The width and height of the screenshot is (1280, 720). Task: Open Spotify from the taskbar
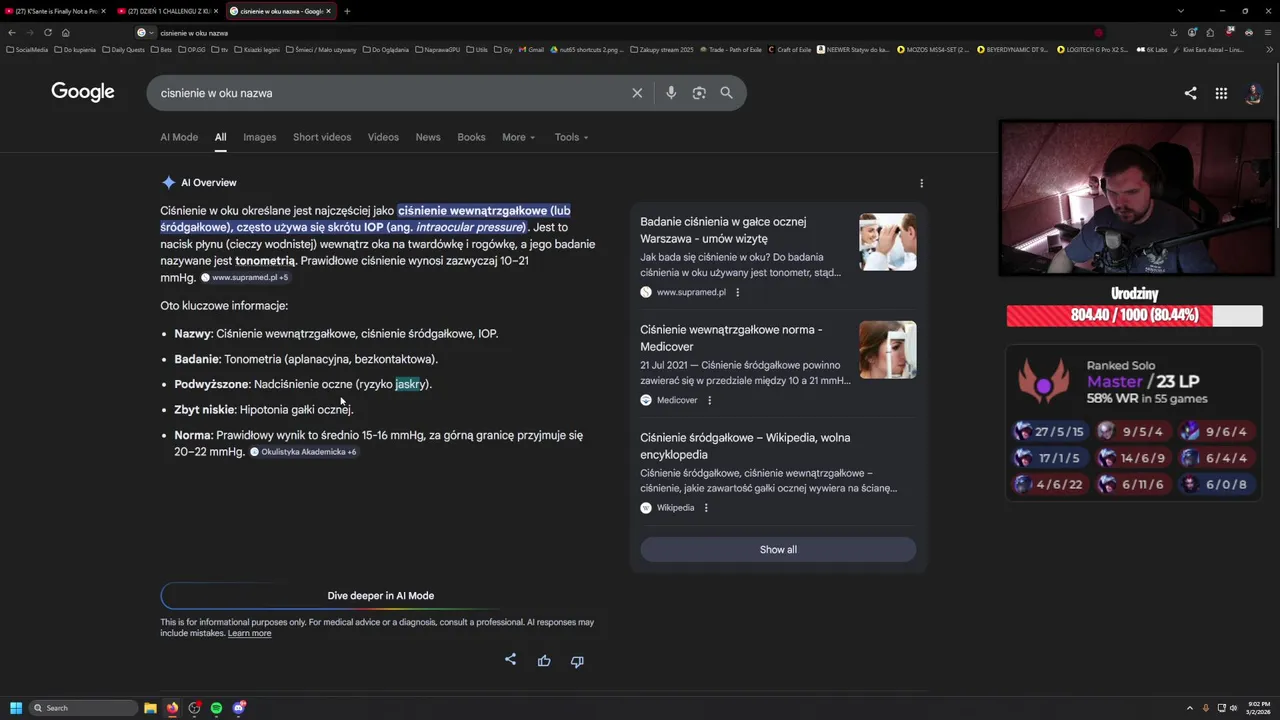coord(216,708)
